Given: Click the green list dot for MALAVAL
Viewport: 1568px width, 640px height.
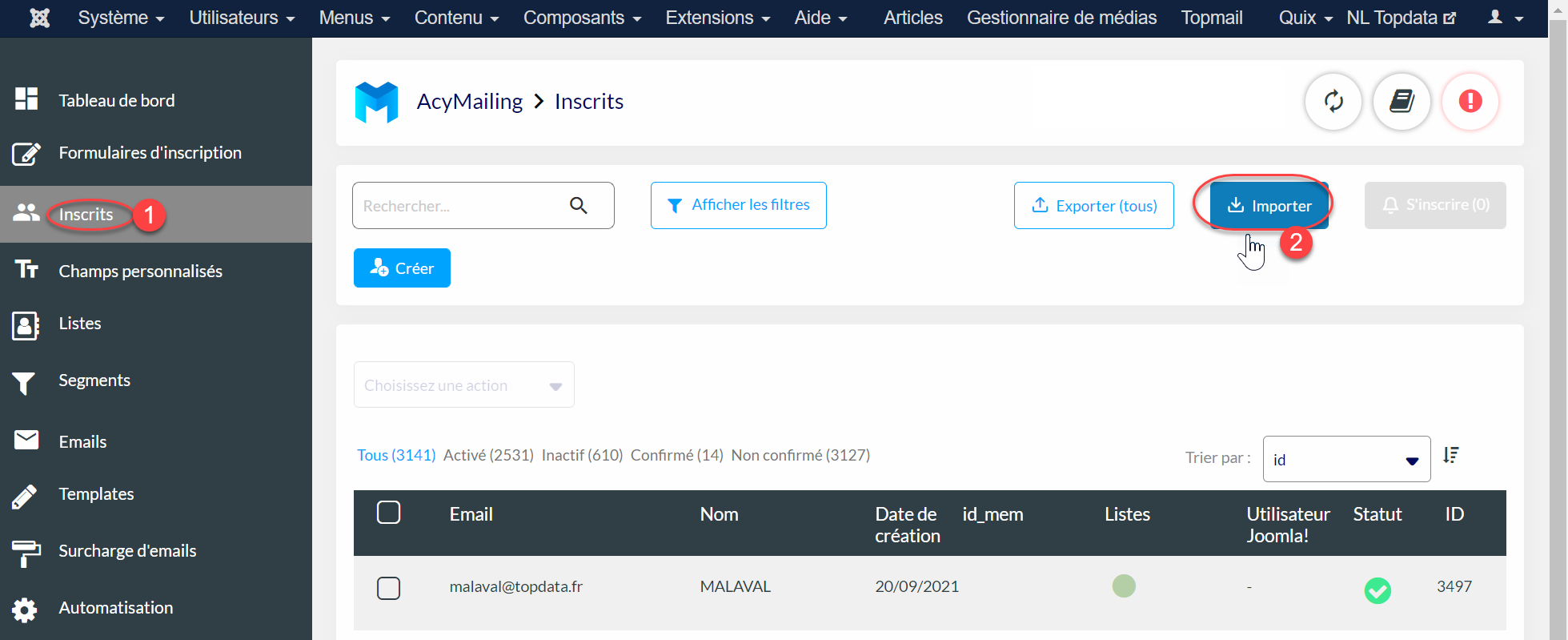Looking at the screenshot, I should pos(1123,586).
